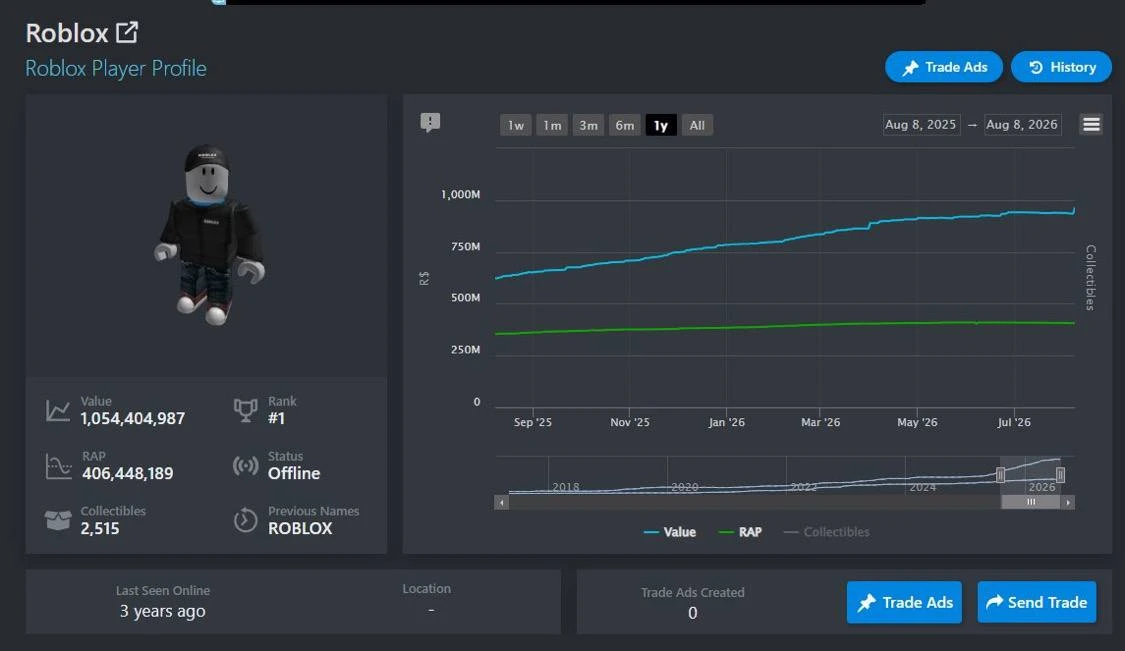Select the 3m time range
This screenshot has width=1125, height=651.
pyautogui.click(x=588, y=126)
